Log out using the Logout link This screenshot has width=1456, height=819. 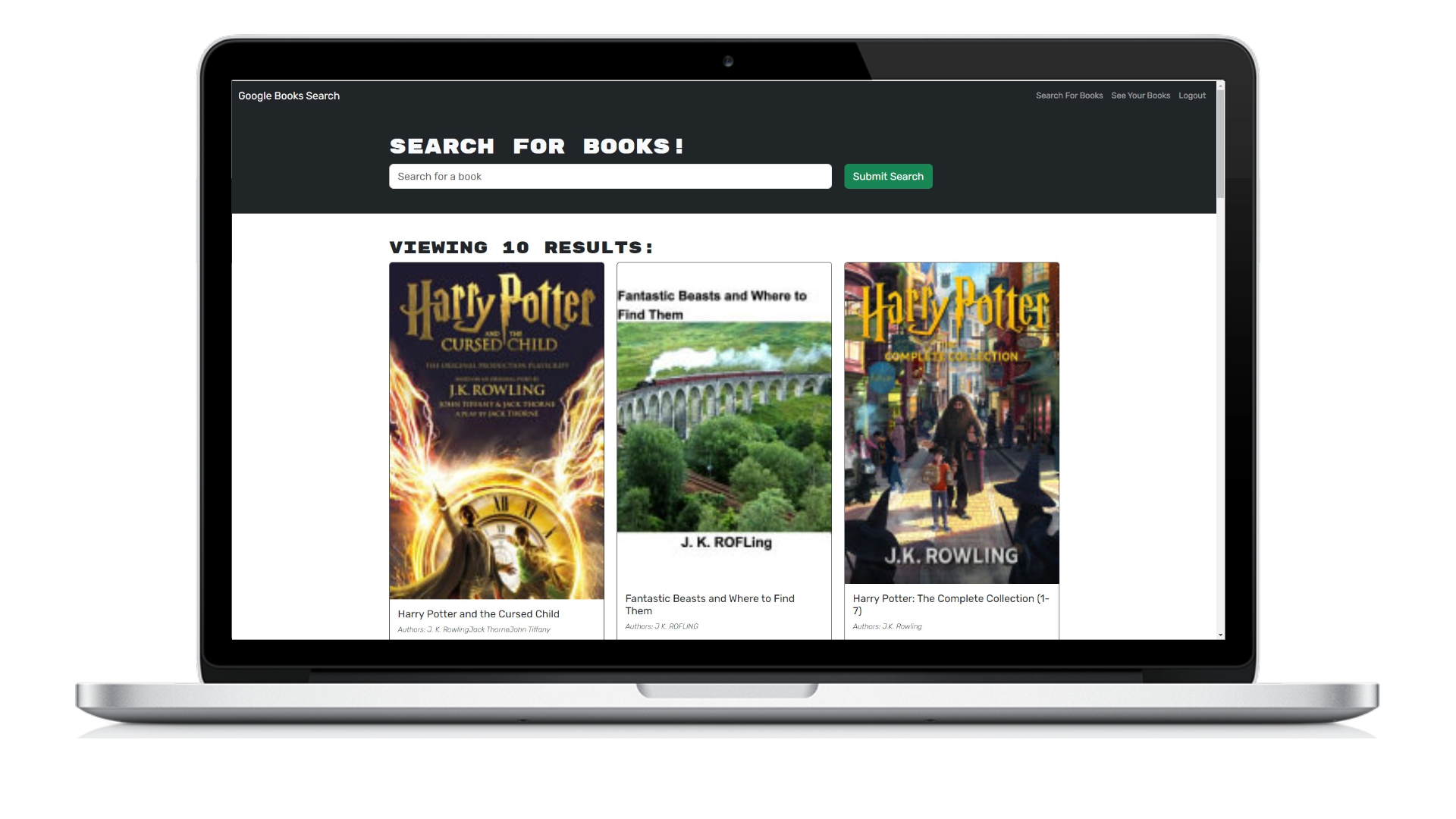pos(1192,96)
